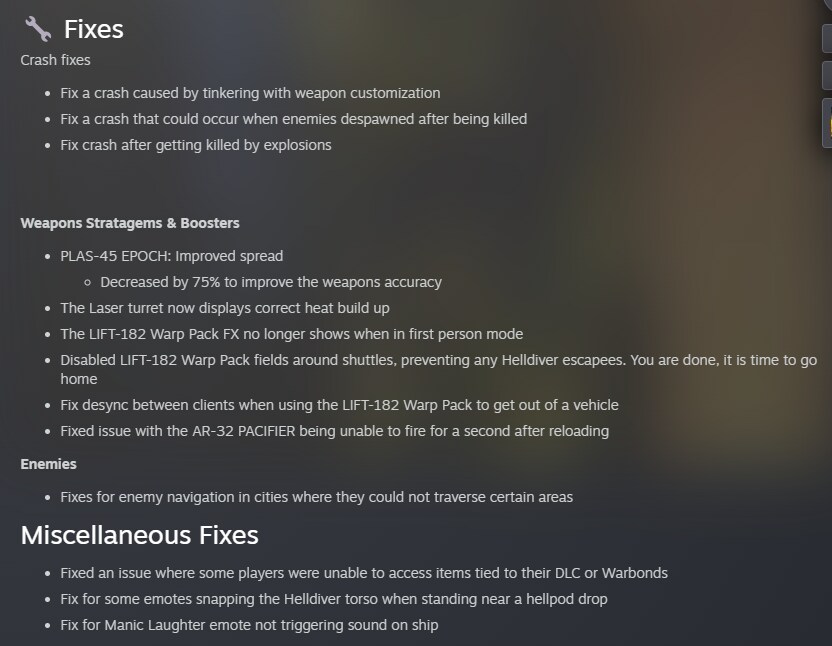The width and height of the screenshot is (832, 646).
Task: Click the weapon customization crash fix line
Action: (x=250, y=93)
